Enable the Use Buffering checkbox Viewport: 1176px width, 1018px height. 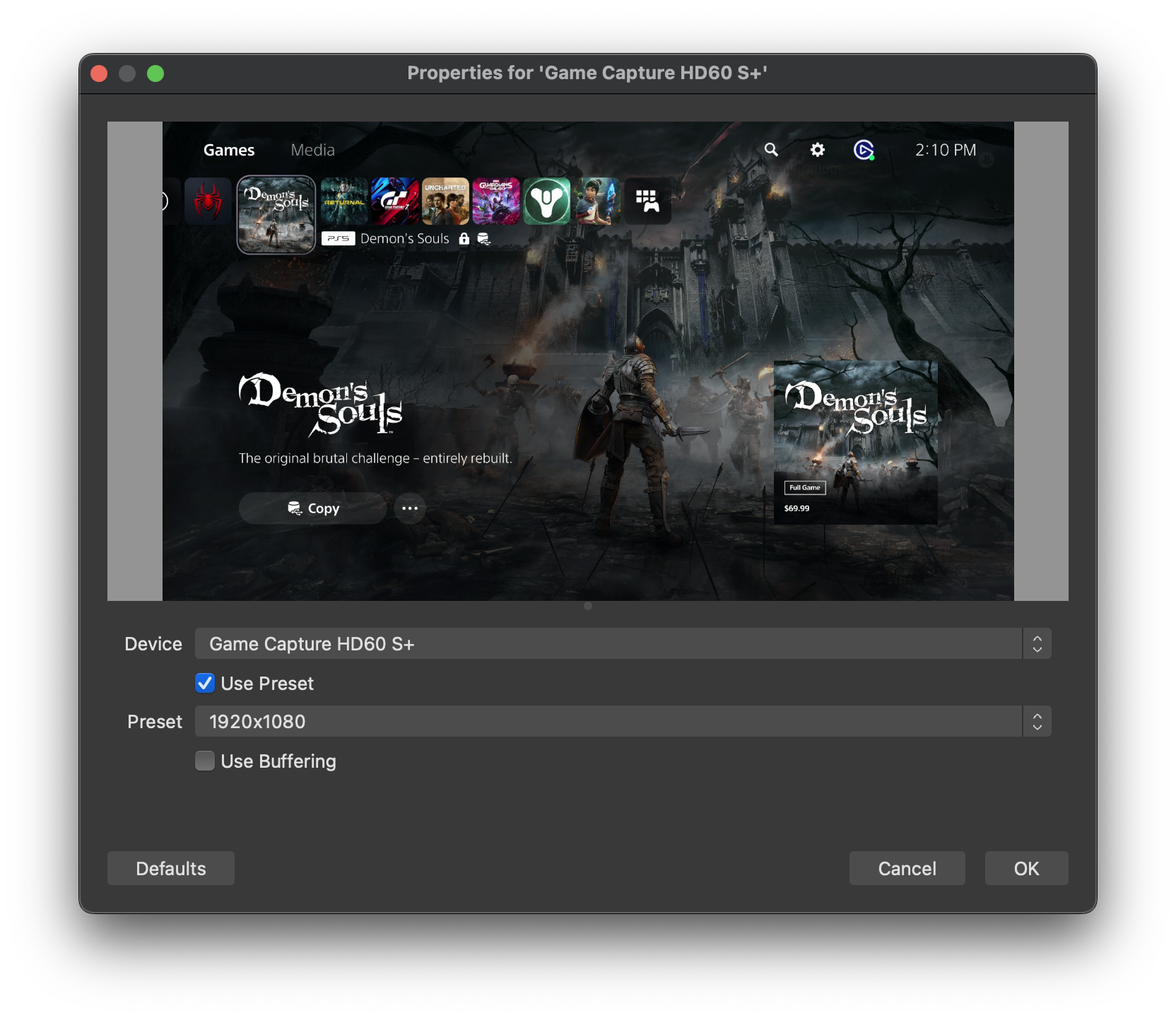(x=205, y=761)
